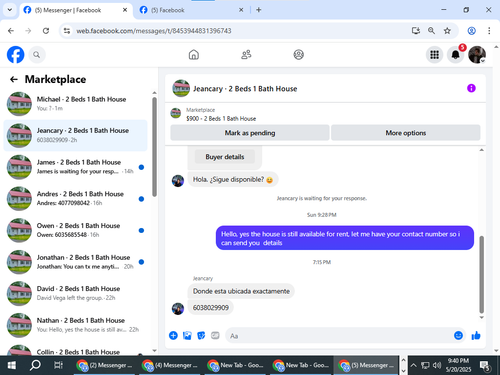Open conversation information purple icon
Screen dimensions: 500x375
pos(471,88)
